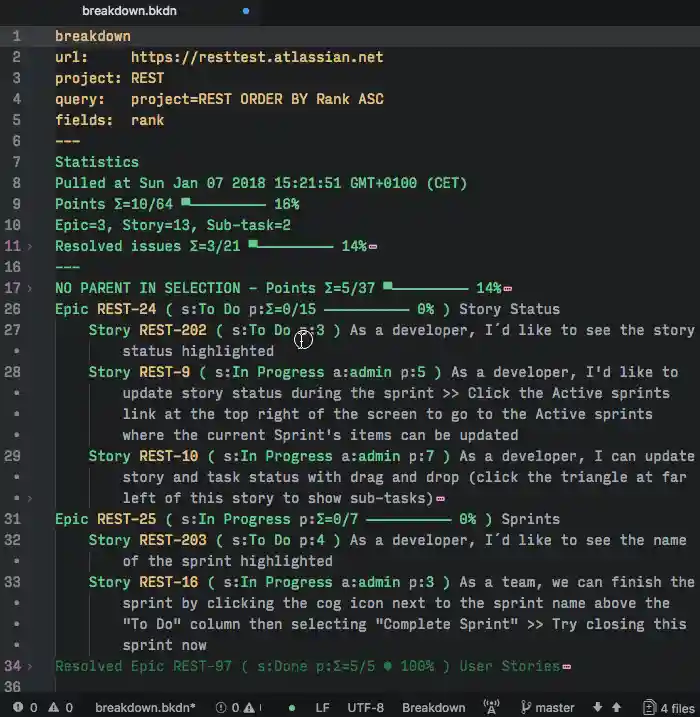Click the url https://resttest.atlassian.net
This screenshot has width=700, height=717.
[257, 57]
